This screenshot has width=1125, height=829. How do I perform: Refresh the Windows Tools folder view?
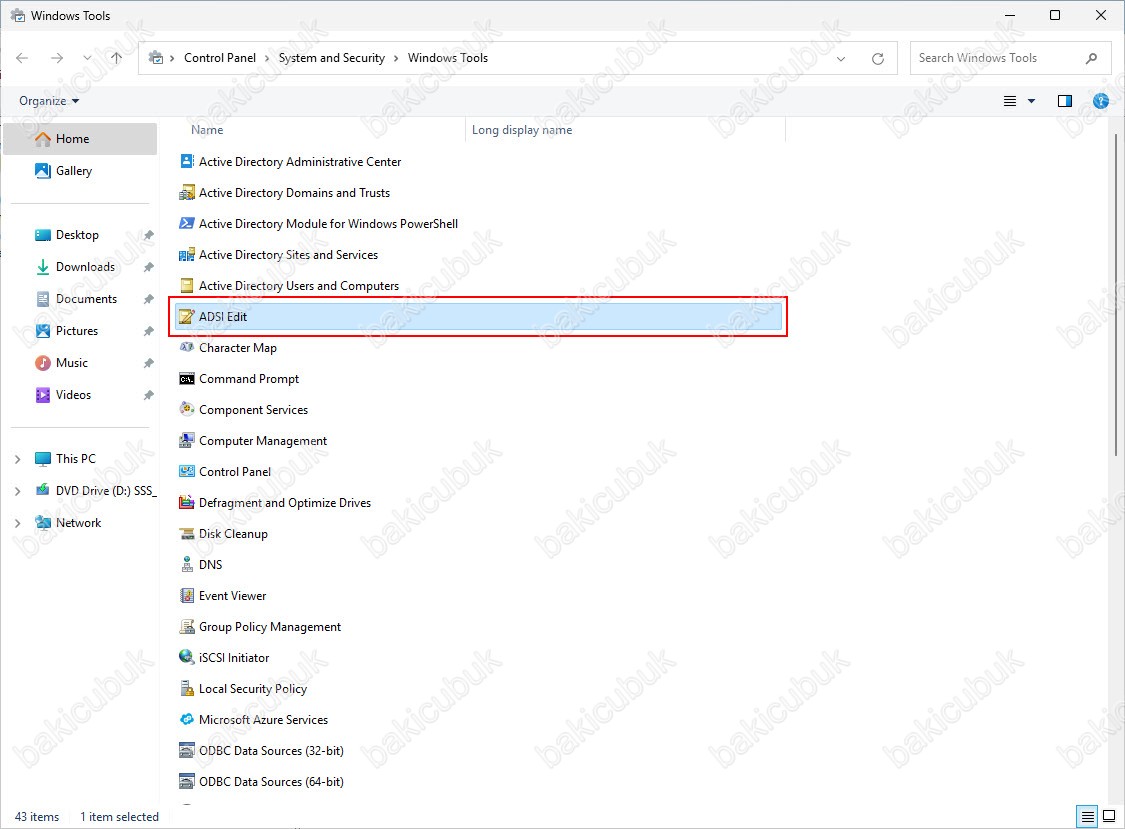click(x=877, y=58)
